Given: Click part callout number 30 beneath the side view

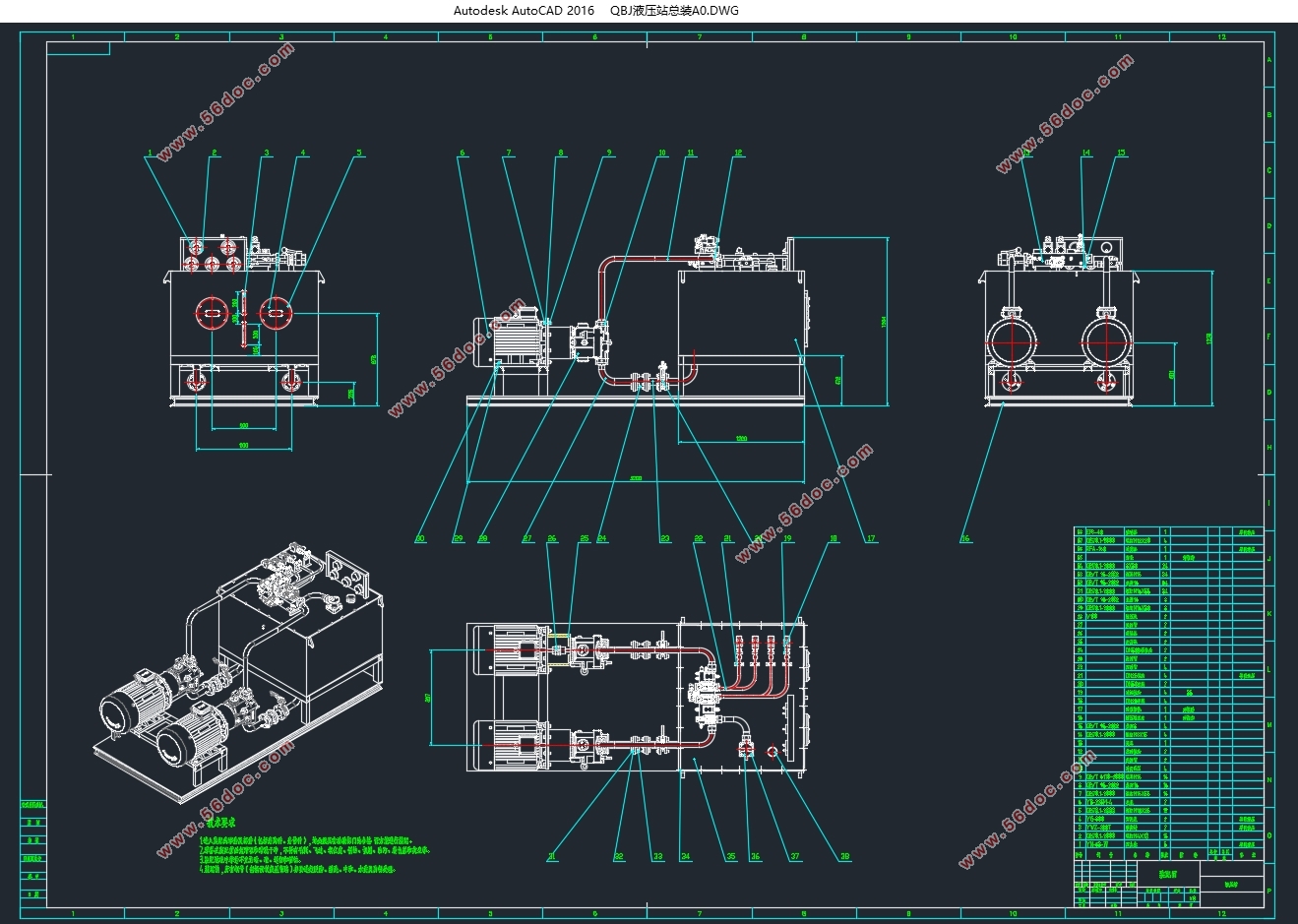Looking at the screenshot, I should (420, 538).
